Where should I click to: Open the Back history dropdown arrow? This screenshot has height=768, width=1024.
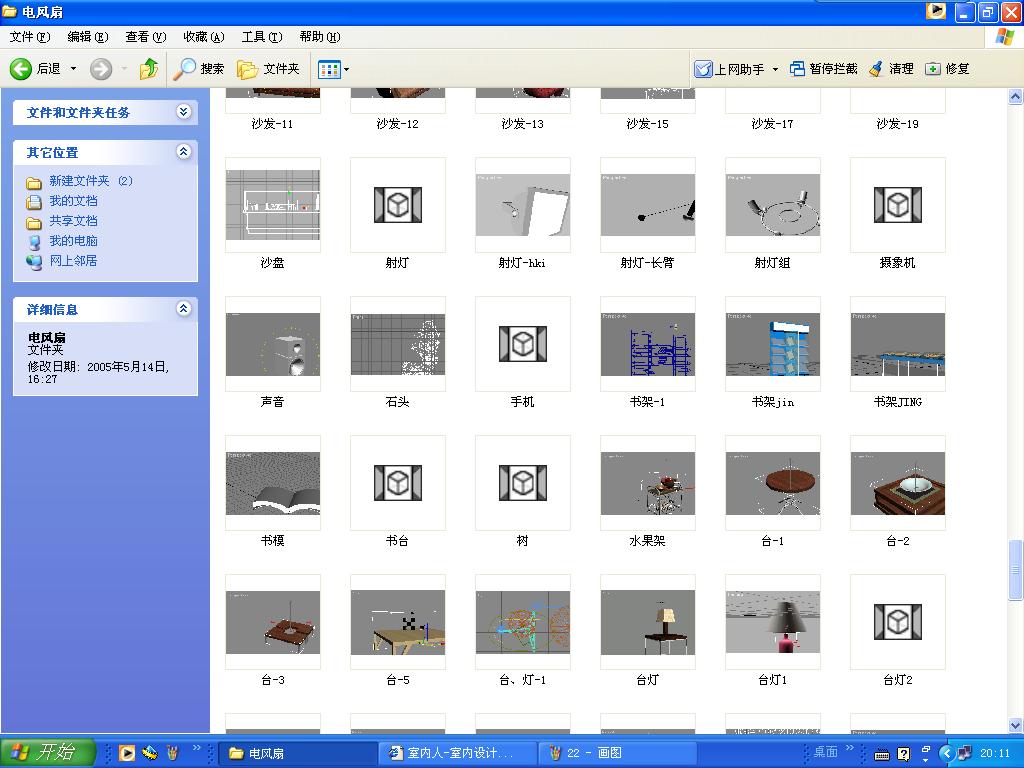point(73,69)
